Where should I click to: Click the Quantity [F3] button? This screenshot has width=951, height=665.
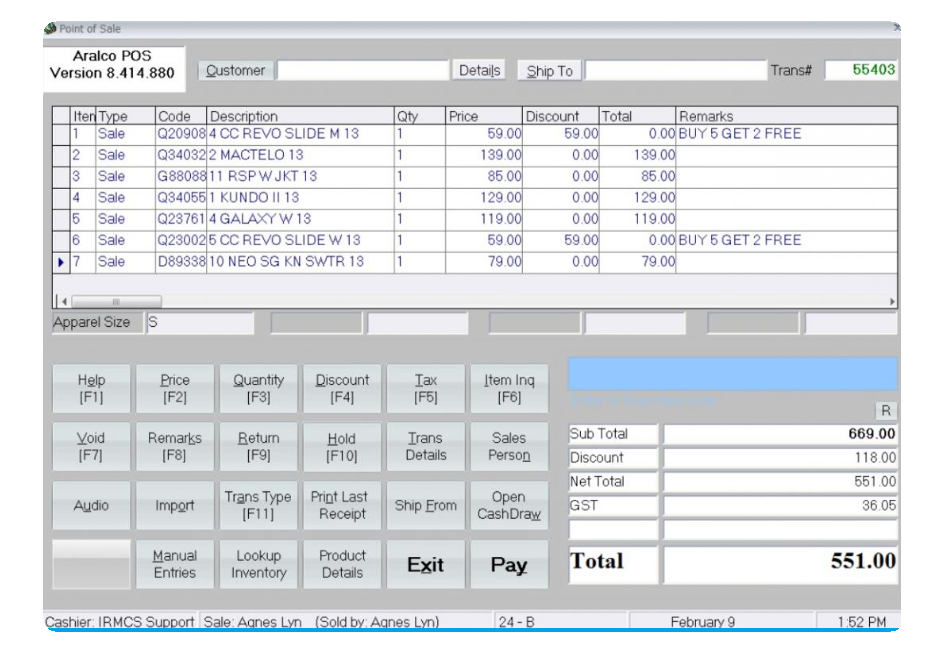tap(259, 389)
